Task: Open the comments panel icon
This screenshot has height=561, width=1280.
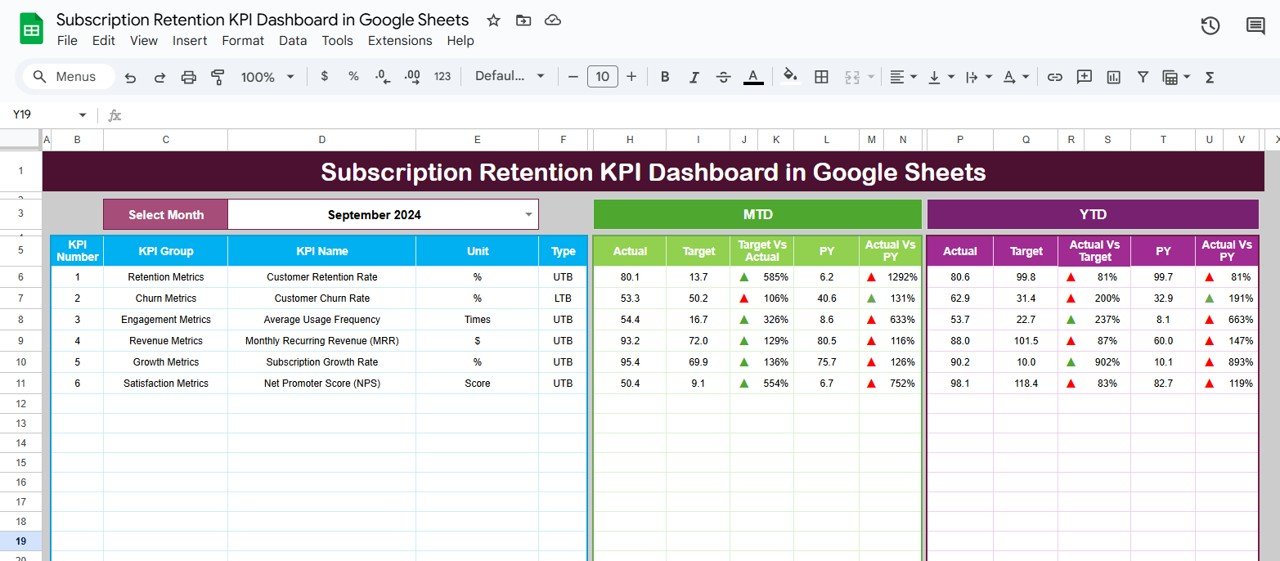Action: 1255,26
